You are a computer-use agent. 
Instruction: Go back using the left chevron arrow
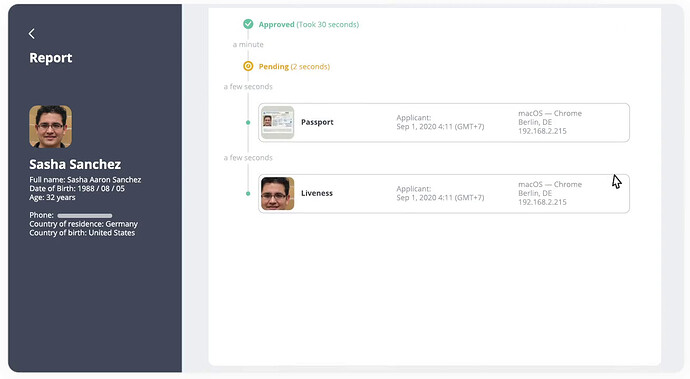pyautogui.click(x=32, y=34)
